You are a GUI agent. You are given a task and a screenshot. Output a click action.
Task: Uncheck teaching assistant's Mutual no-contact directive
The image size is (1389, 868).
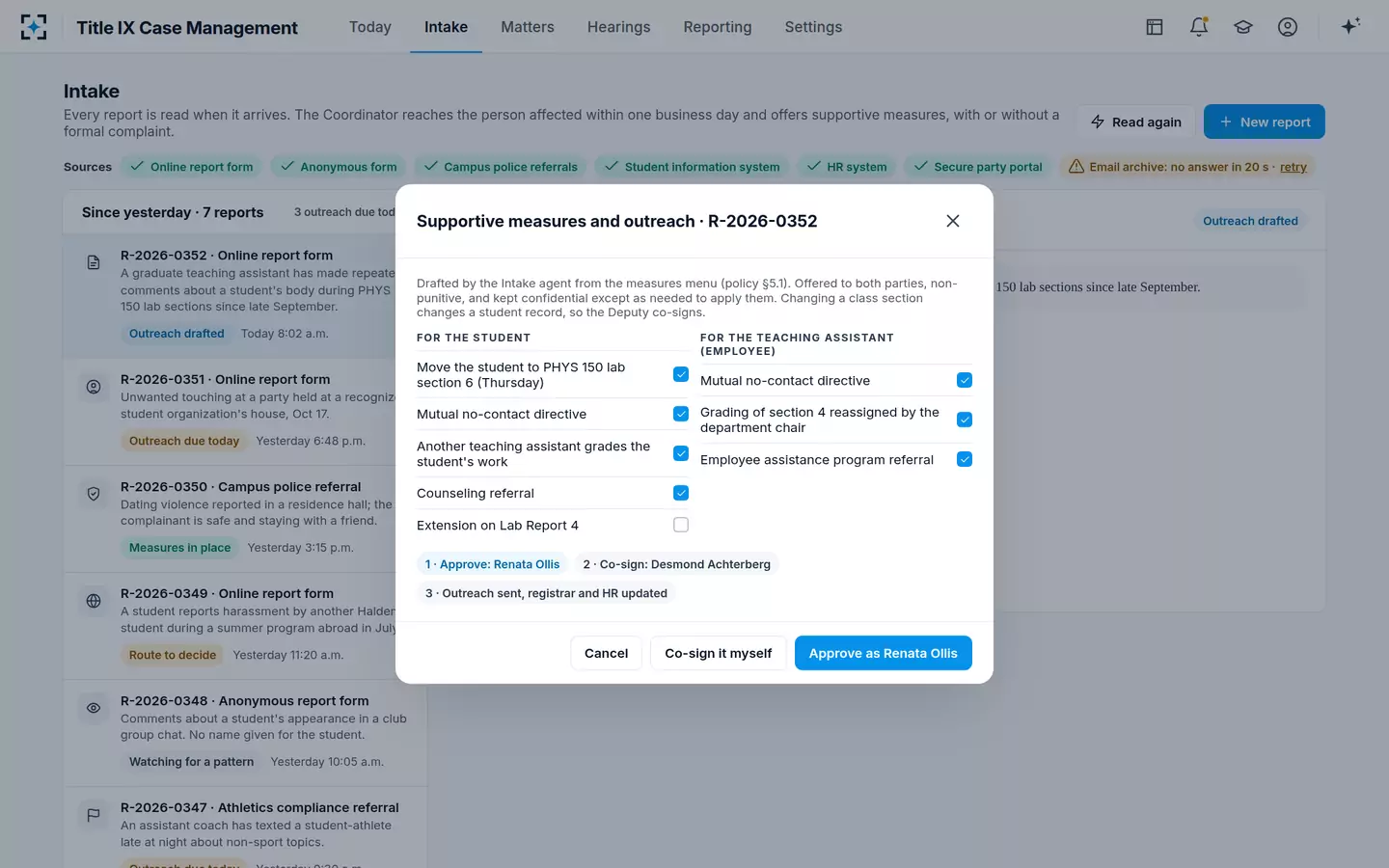pos(965,380)
